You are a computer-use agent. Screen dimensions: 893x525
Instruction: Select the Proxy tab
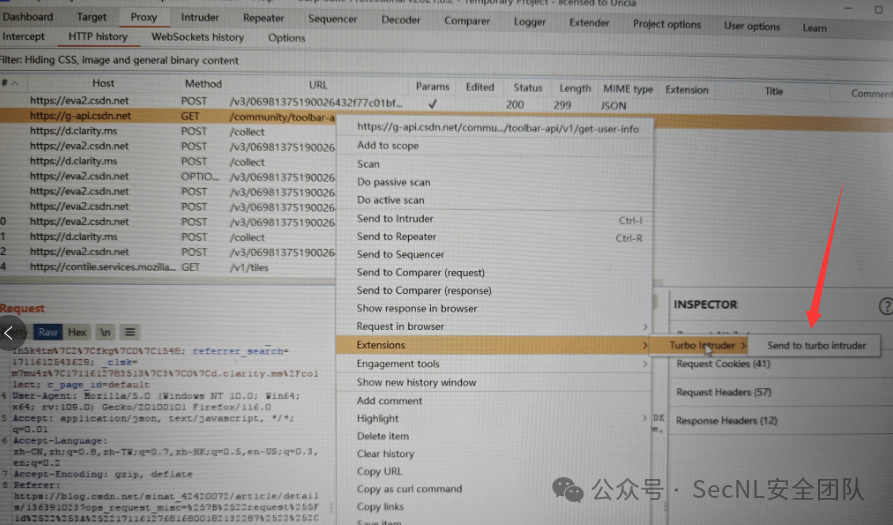[x=144, y=17]
